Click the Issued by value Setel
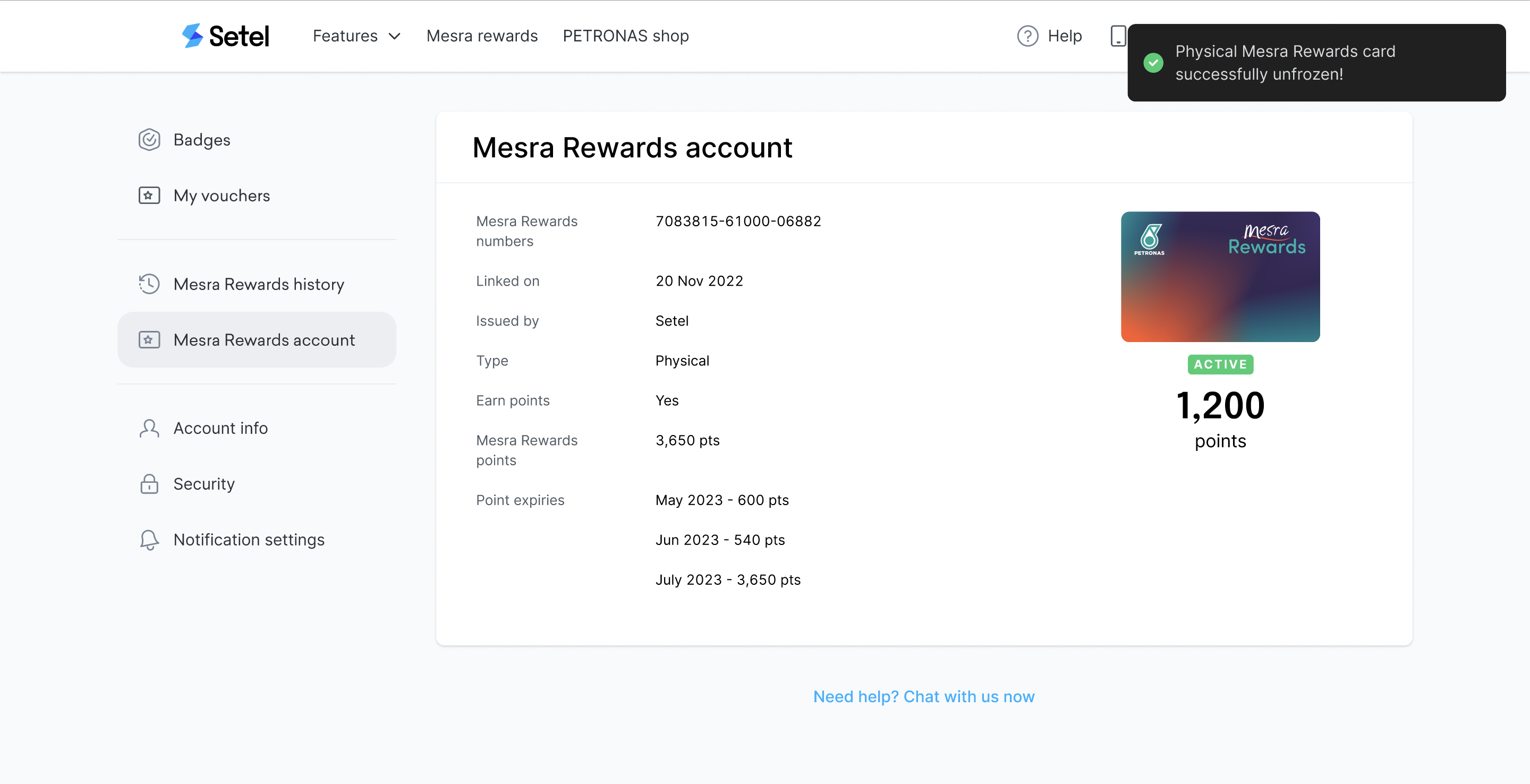1530x784 pixels. 671,321
